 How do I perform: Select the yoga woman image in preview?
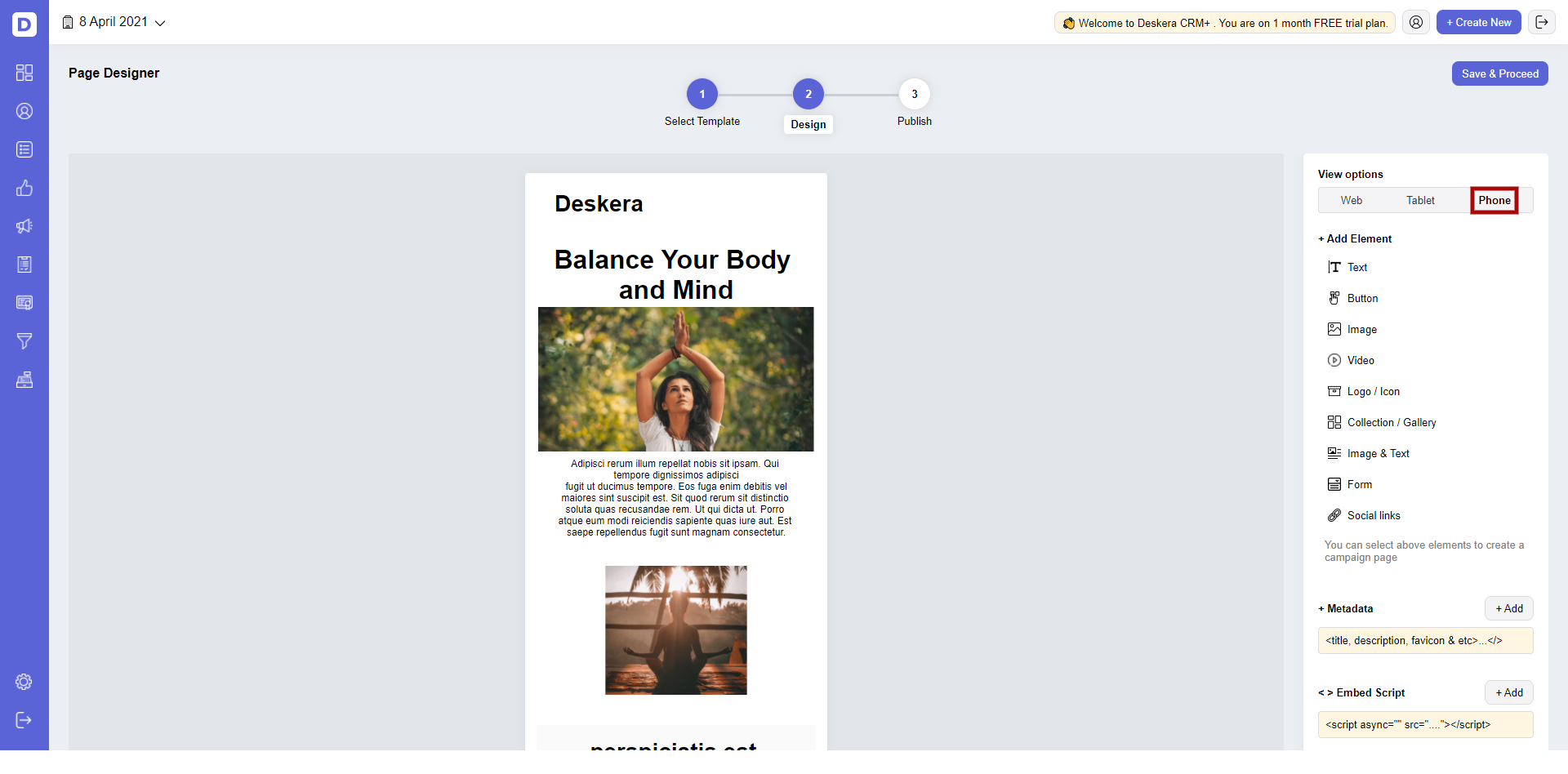[676, 379]
